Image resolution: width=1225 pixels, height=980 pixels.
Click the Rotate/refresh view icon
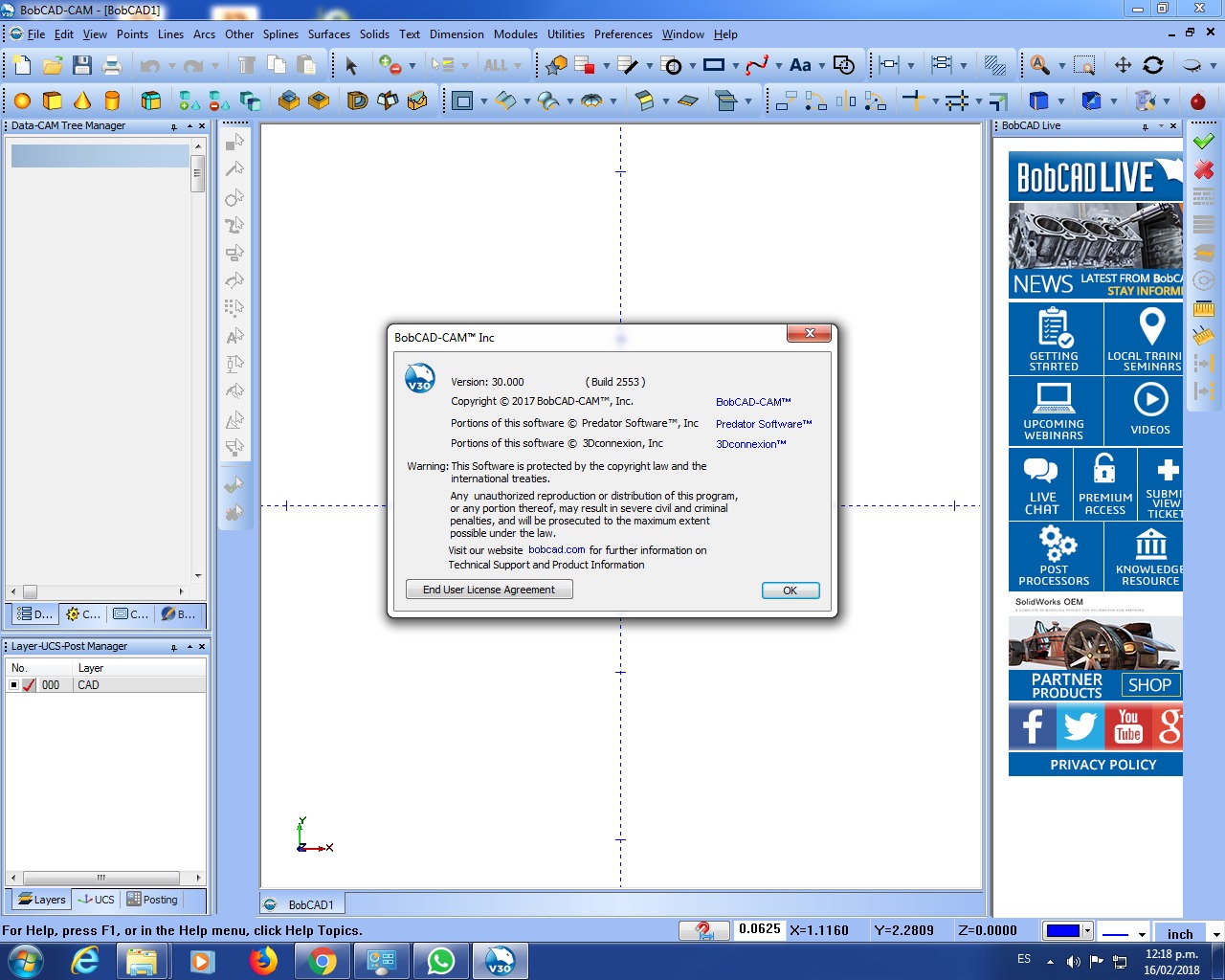tap(1153, 65)
